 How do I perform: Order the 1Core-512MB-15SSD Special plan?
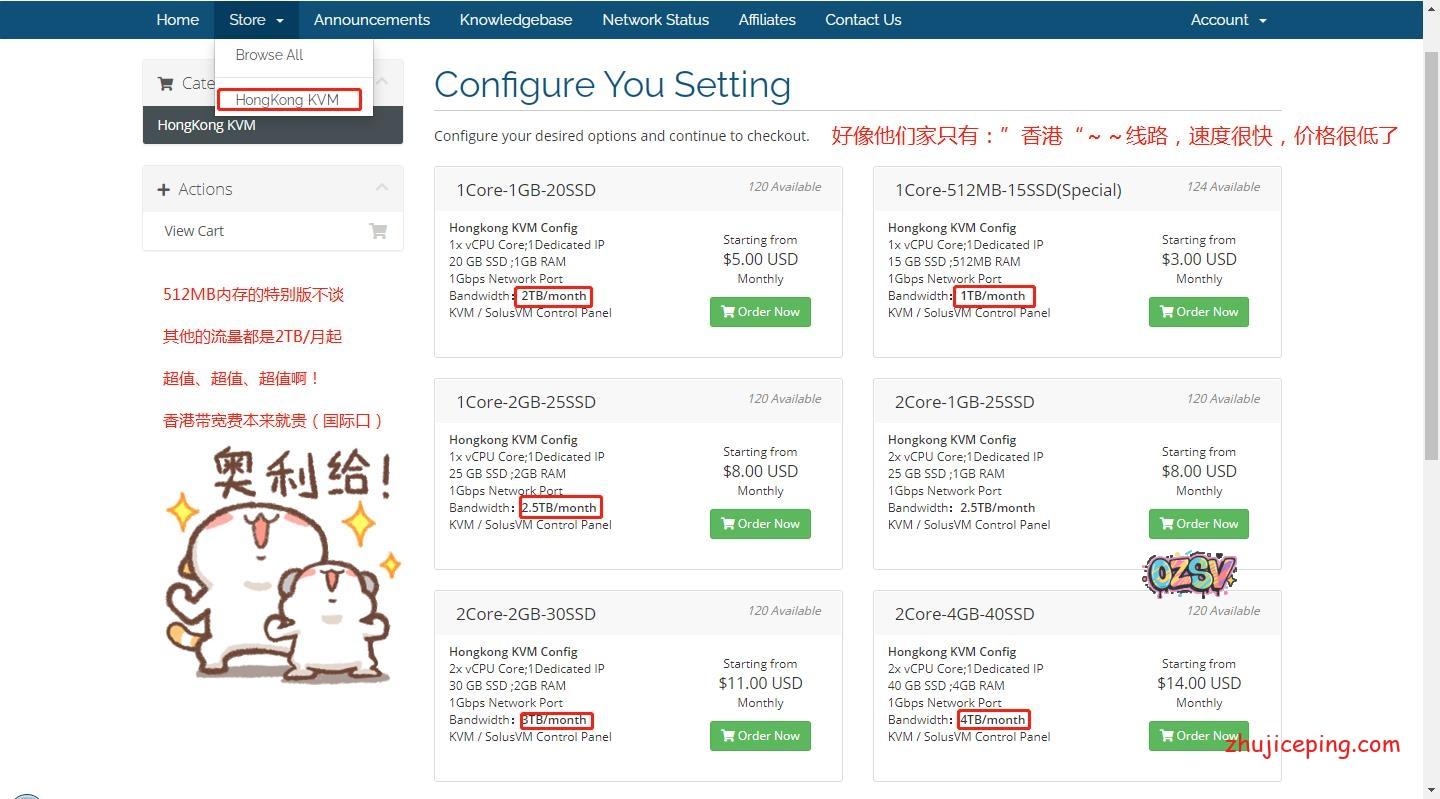[1198, 312]
